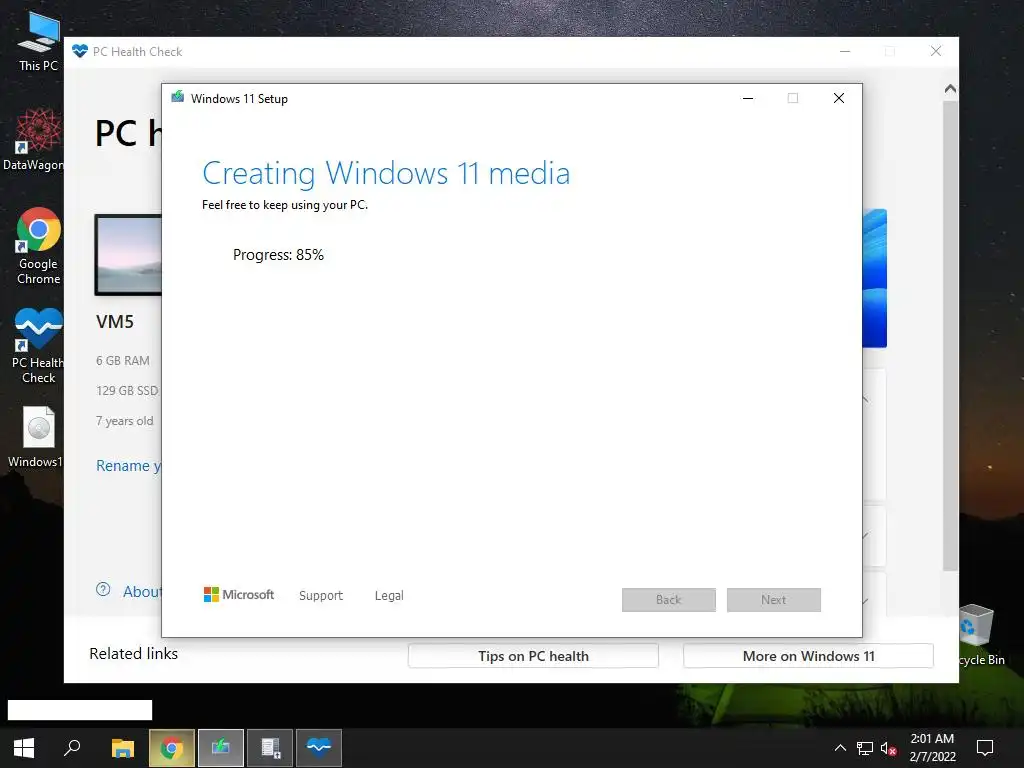The width and height of the screenshot is (1024, 768).
Task: Show hidden system tray icons
Action: (x=840, y=748)
